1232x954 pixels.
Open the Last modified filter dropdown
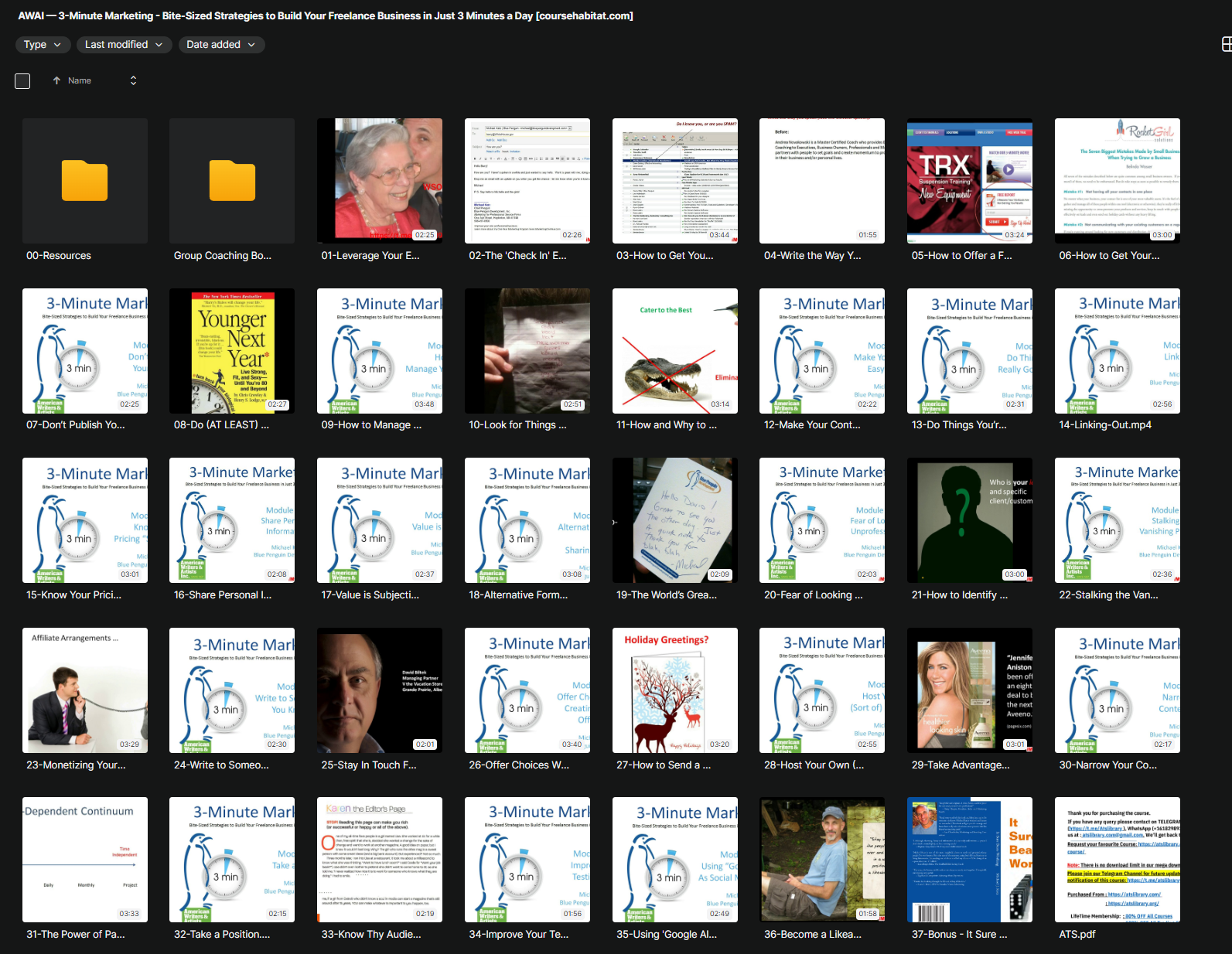click(x=124, y=45)
